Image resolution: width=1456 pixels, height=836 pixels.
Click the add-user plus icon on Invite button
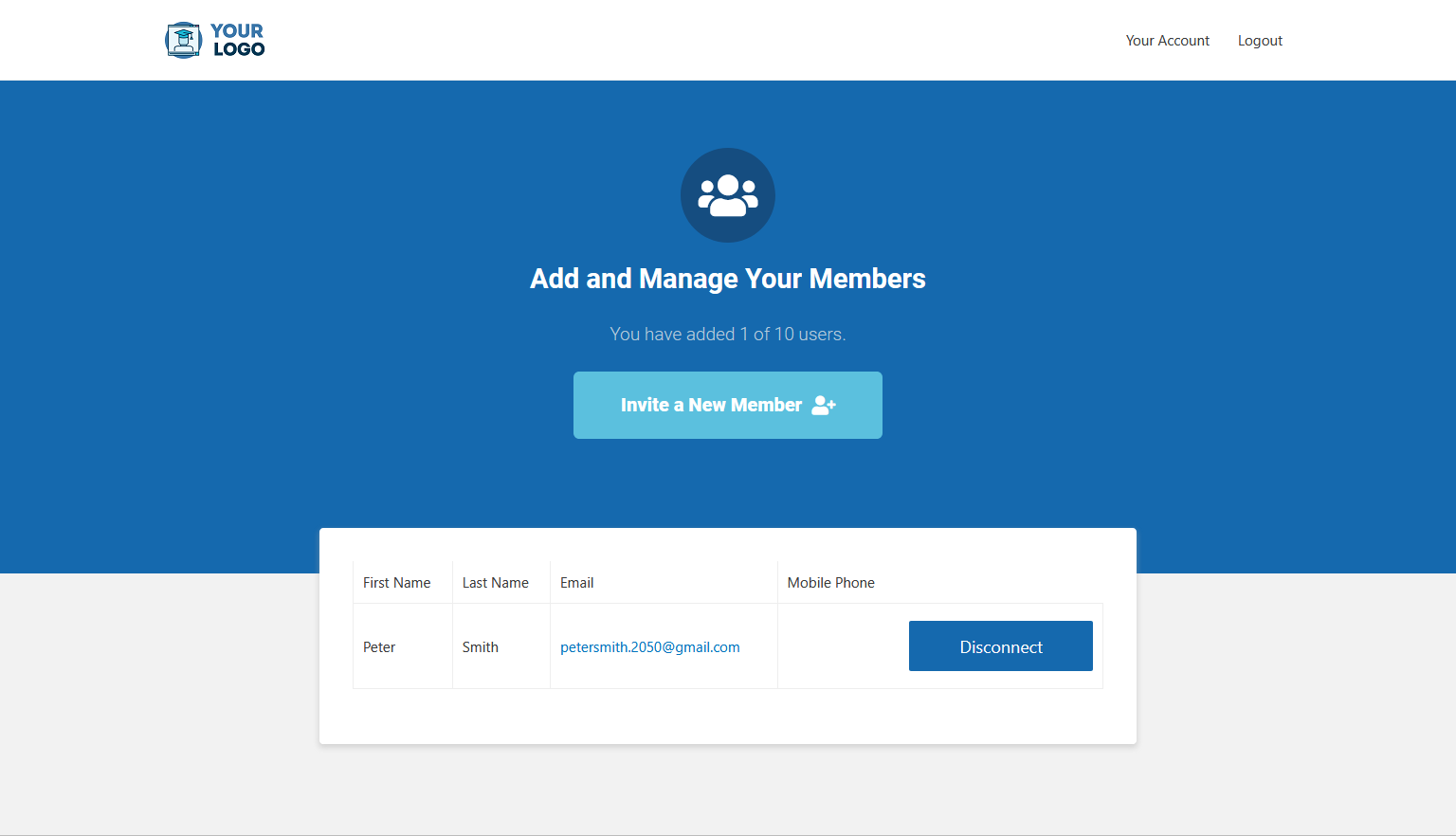point(824,406)
